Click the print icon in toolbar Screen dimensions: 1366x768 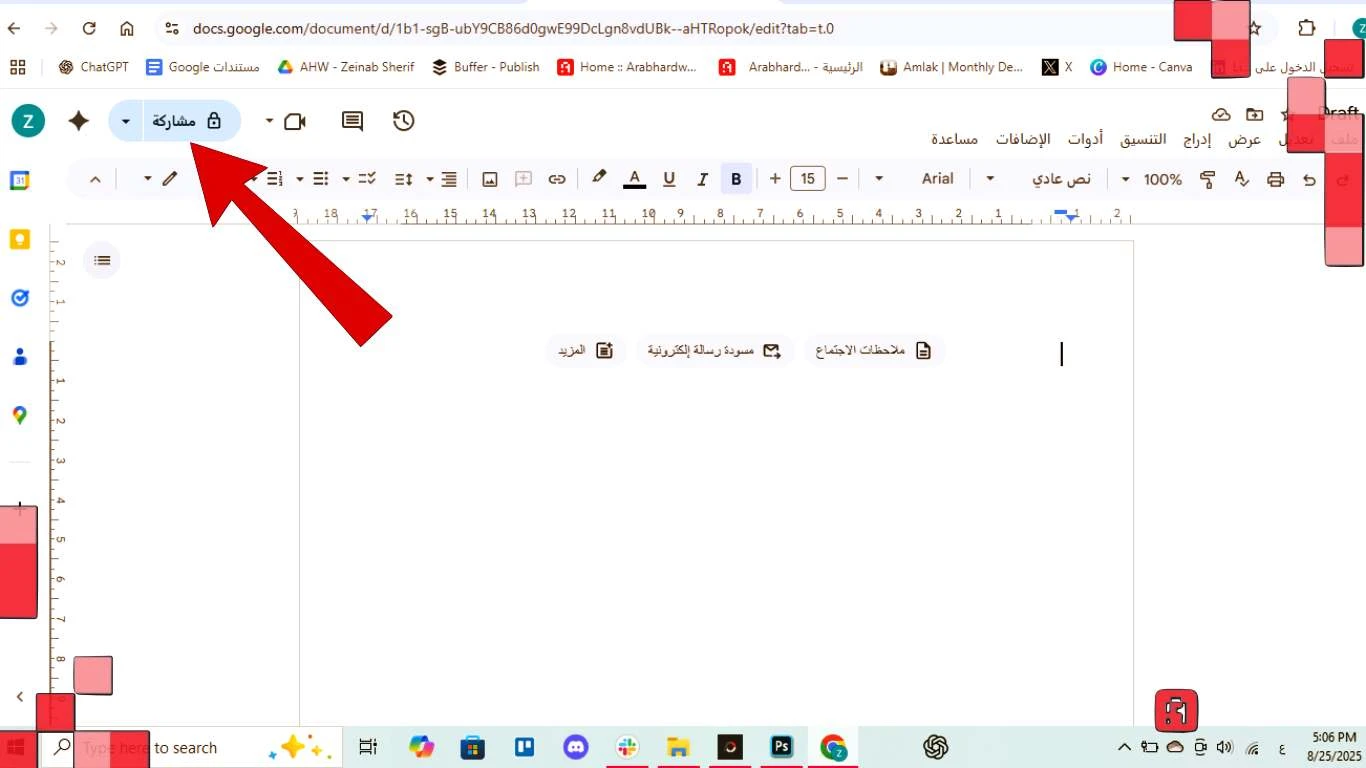click(1275, 179)
